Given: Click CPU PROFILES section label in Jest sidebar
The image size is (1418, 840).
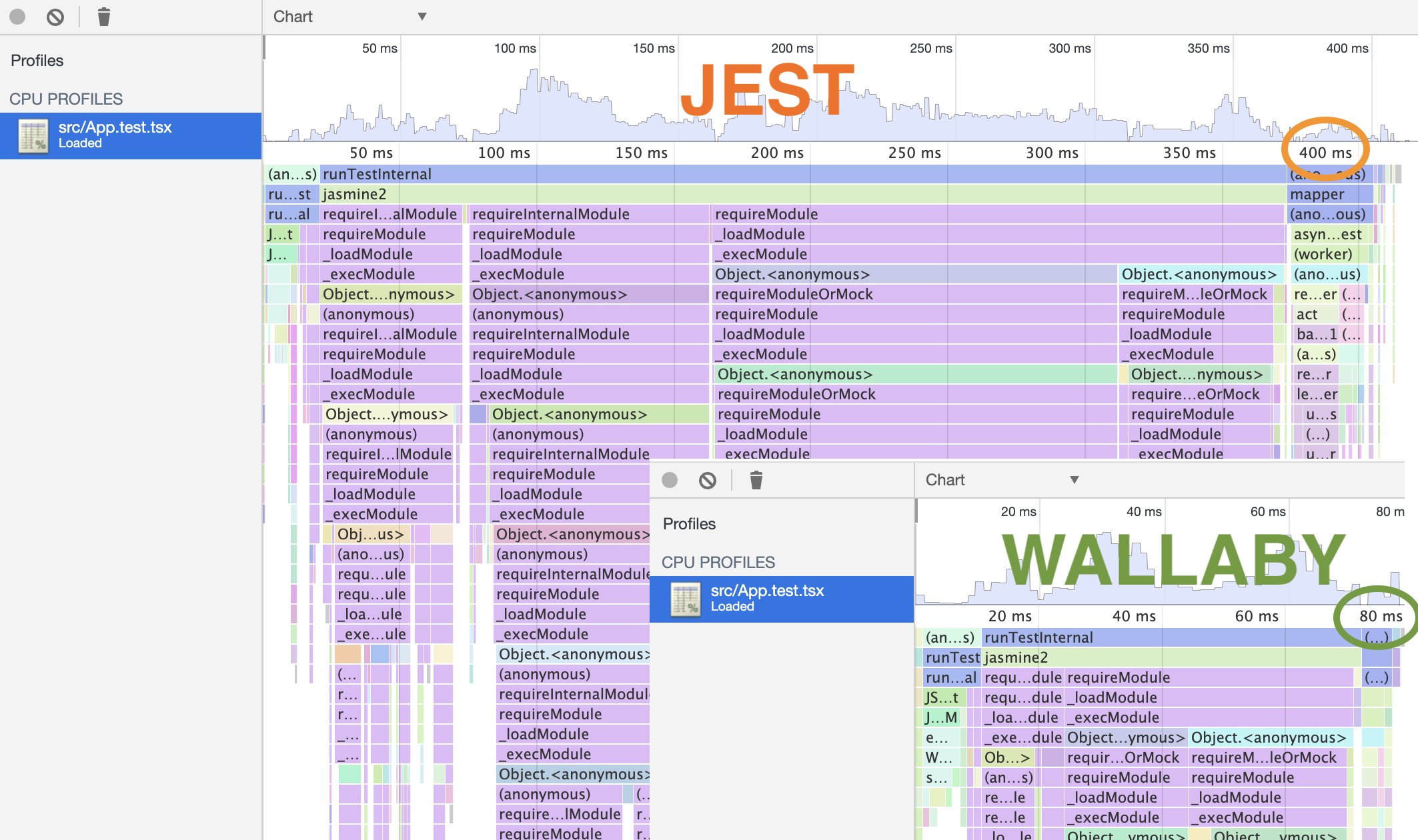Looking at the screenshot, I should 66,99.
